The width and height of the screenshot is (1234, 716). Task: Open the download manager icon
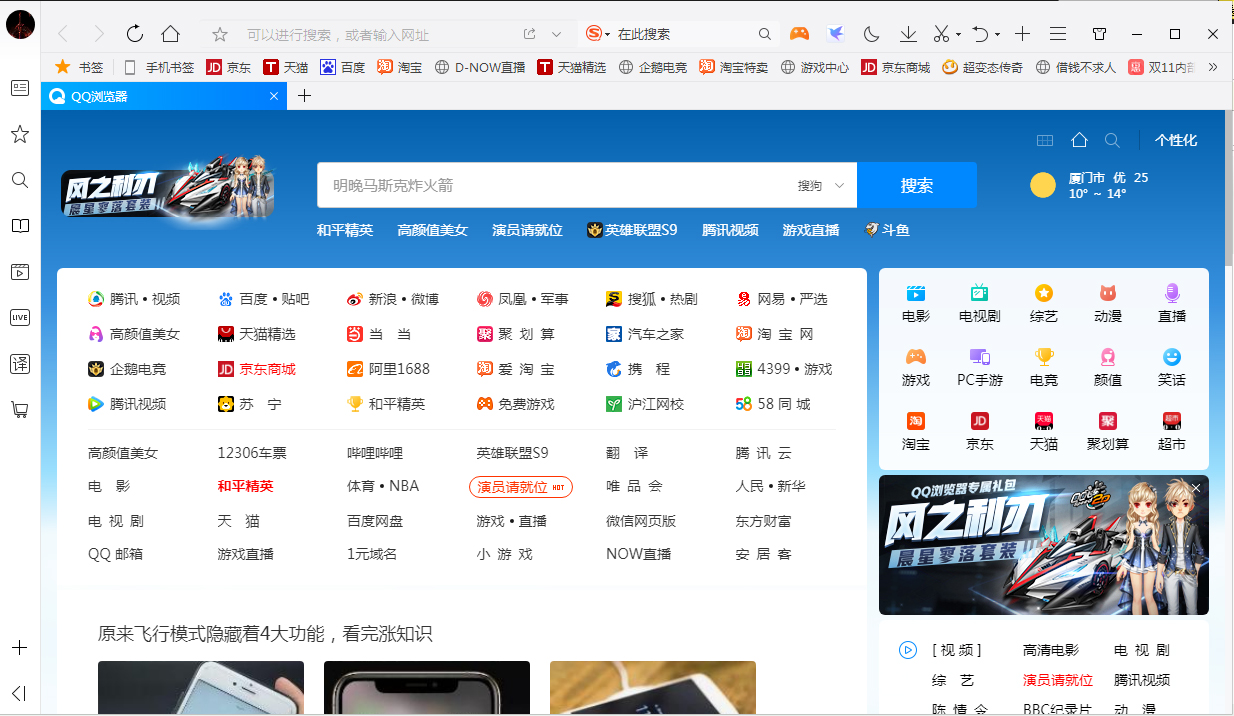point(907,33)
